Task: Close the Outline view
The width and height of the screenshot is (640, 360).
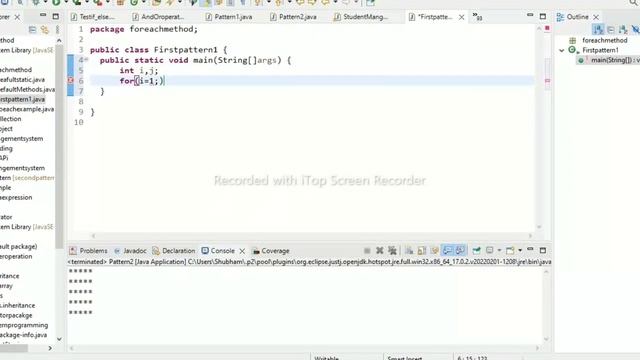Action: [596, 17]
